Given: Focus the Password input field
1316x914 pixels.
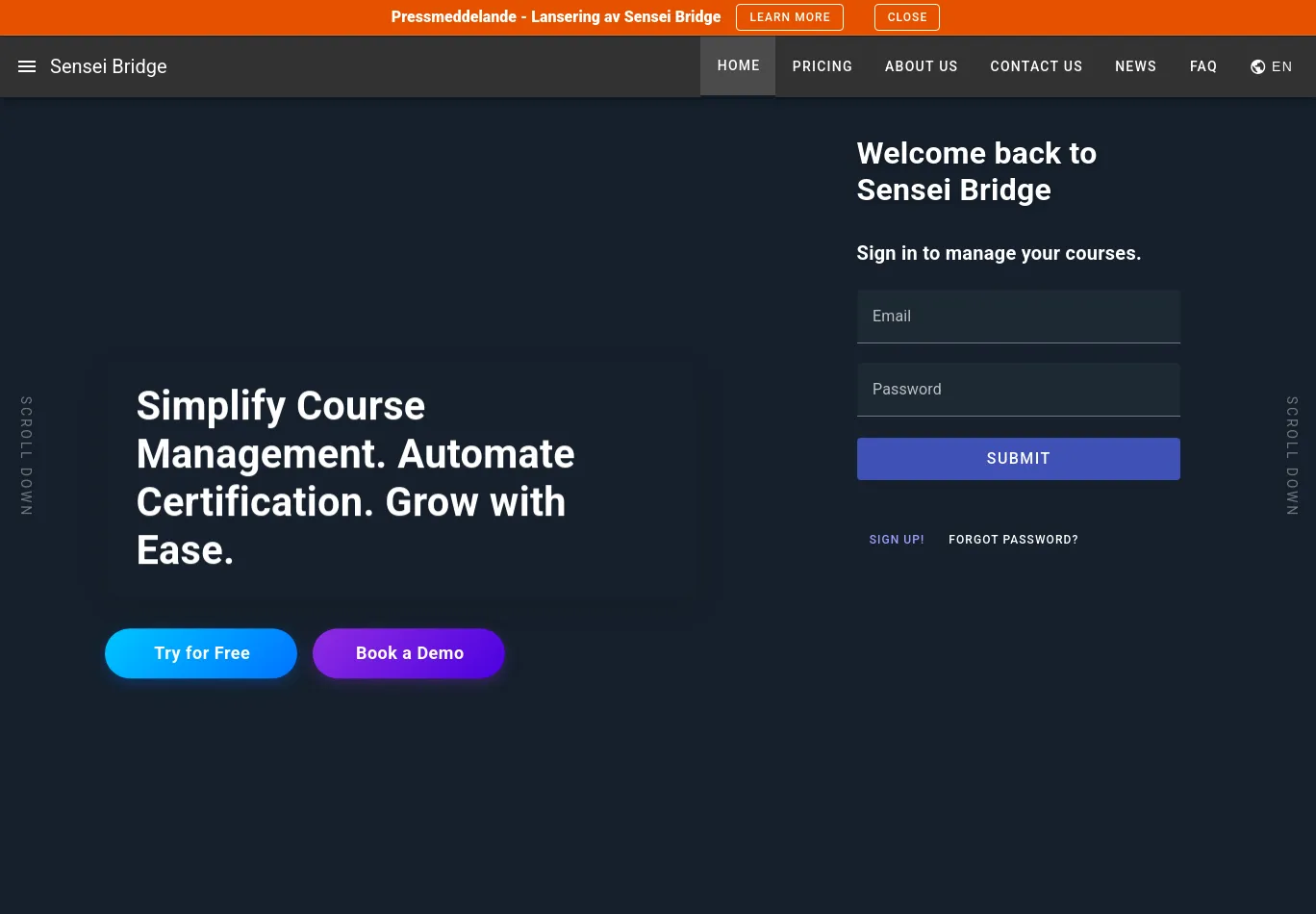Looking at the screenshot, I should (x=1018, y=390).
